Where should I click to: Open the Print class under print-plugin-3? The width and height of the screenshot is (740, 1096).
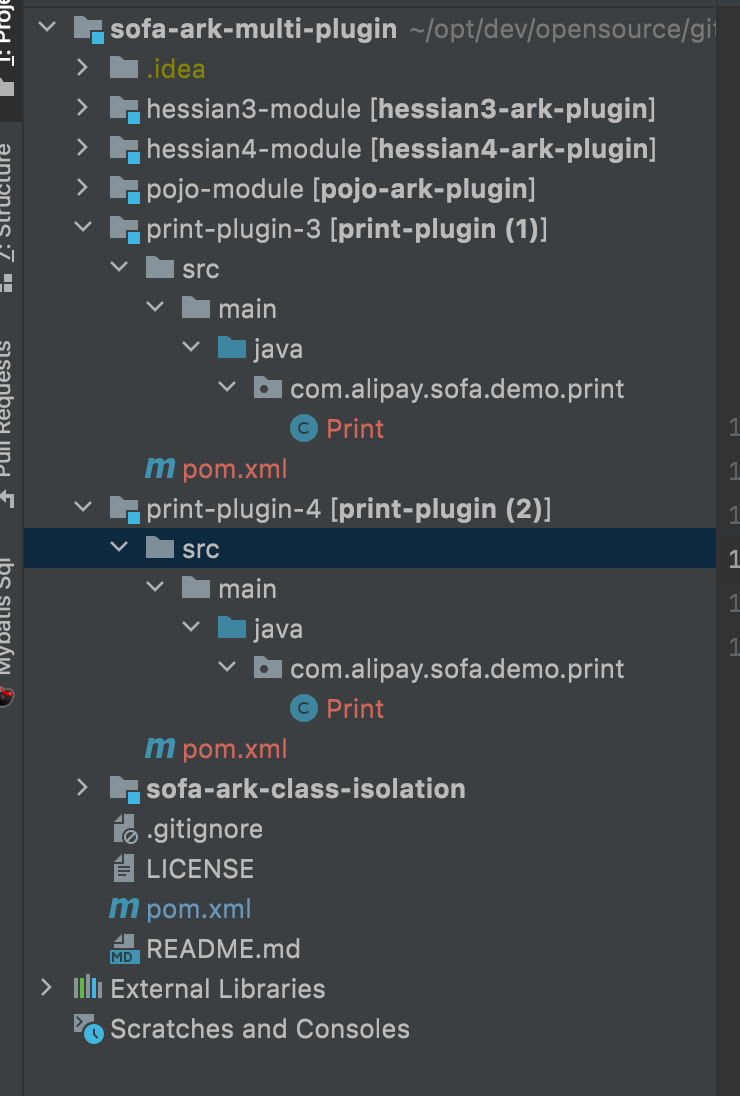point(355,428)
